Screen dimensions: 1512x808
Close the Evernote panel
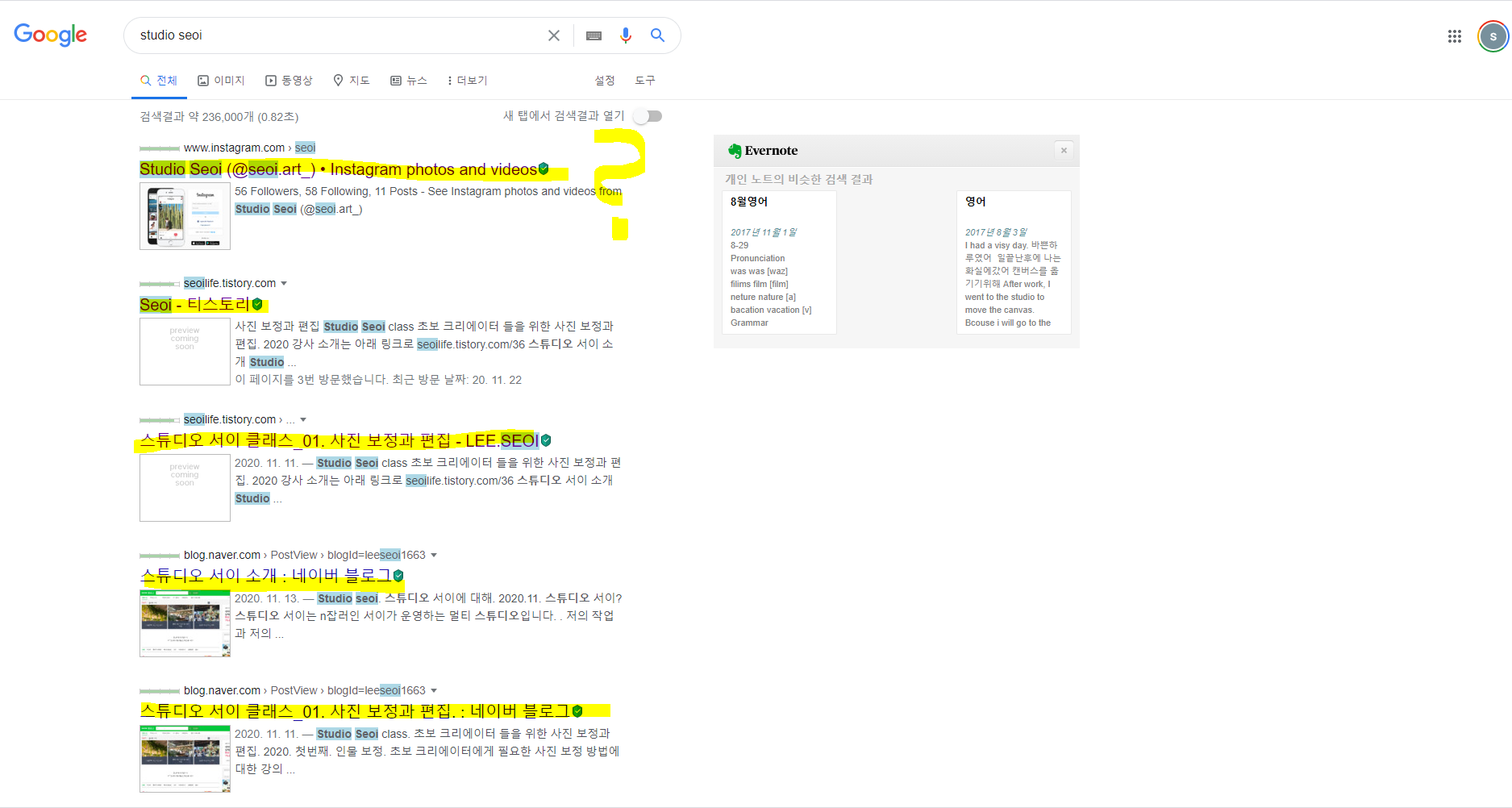(x=1064, y=150)
